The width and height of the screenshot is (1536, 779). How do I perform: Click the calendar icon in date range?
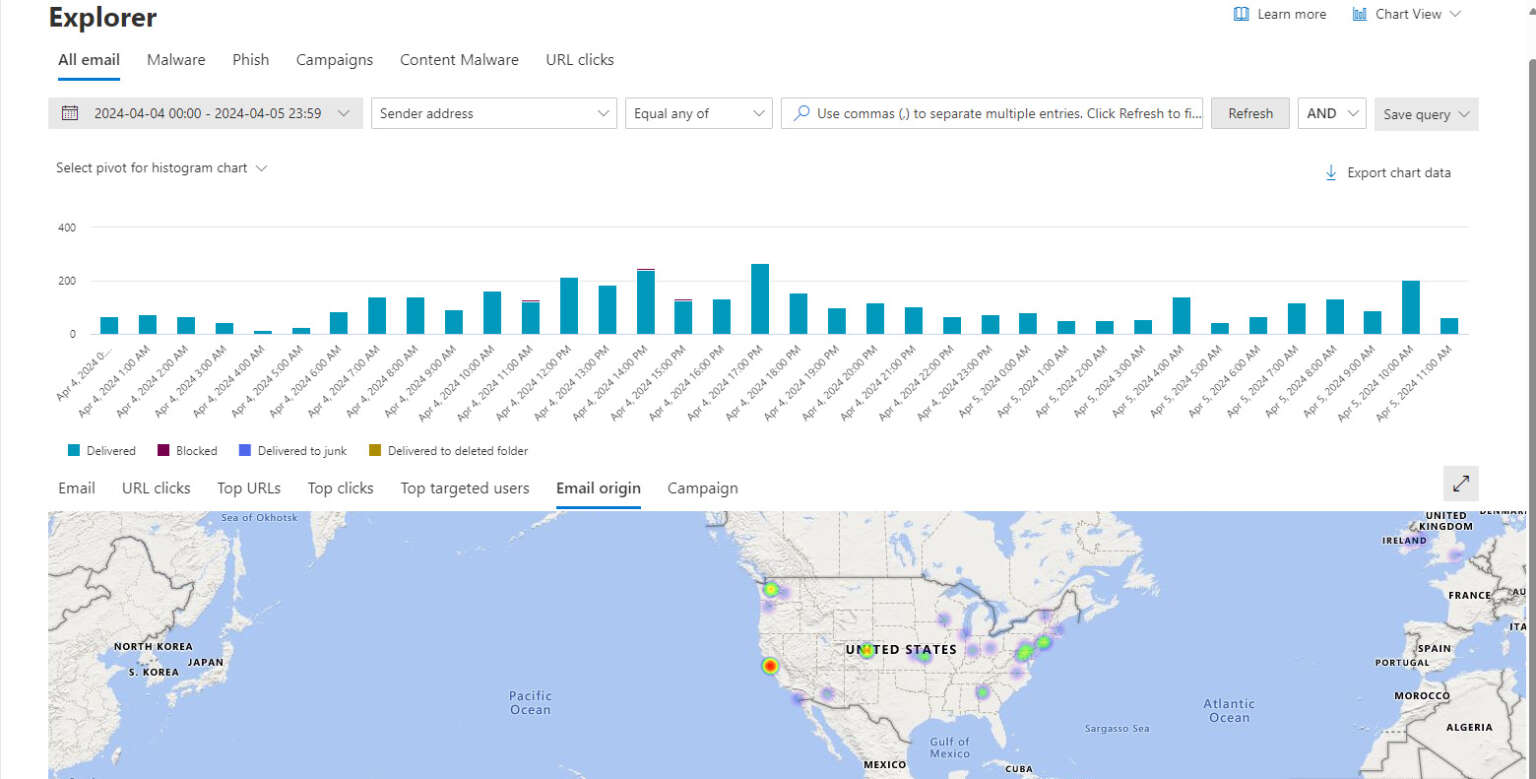coord(70,113)
